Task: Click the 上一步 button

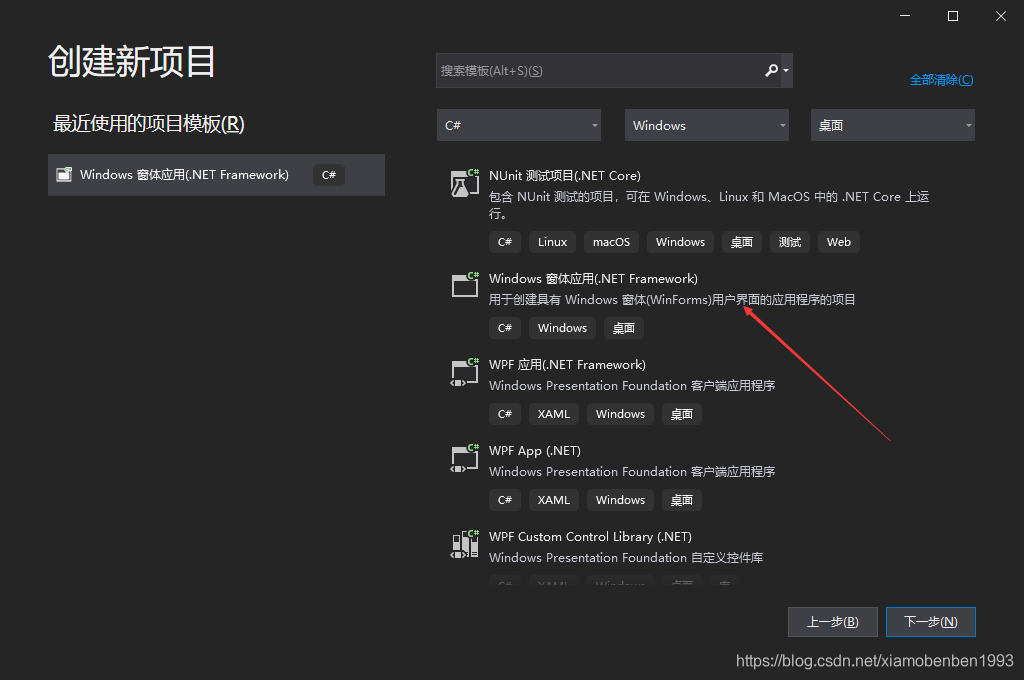Action: coord(832,621)
